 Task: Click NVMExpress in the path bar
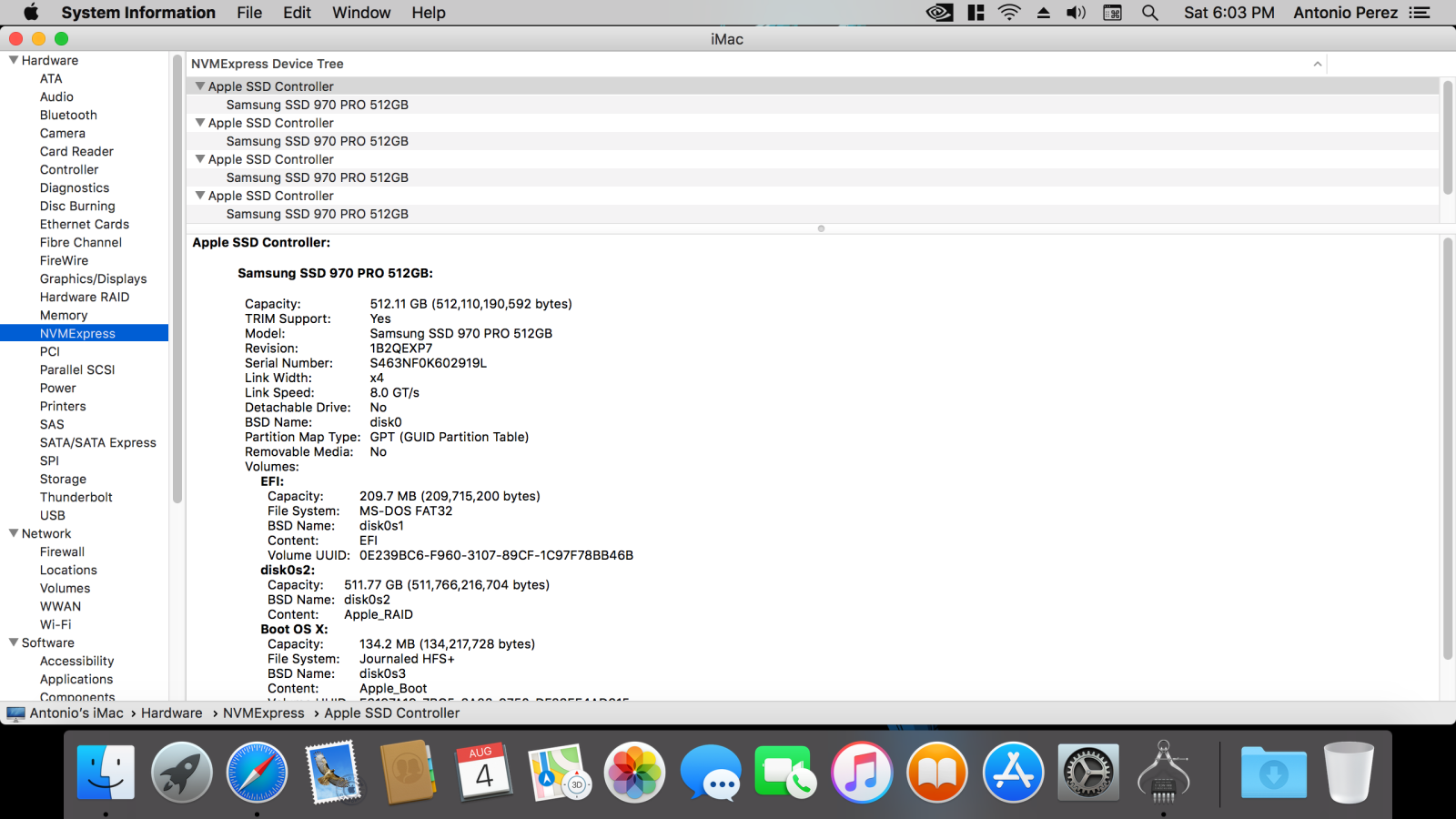pos(264,713)
